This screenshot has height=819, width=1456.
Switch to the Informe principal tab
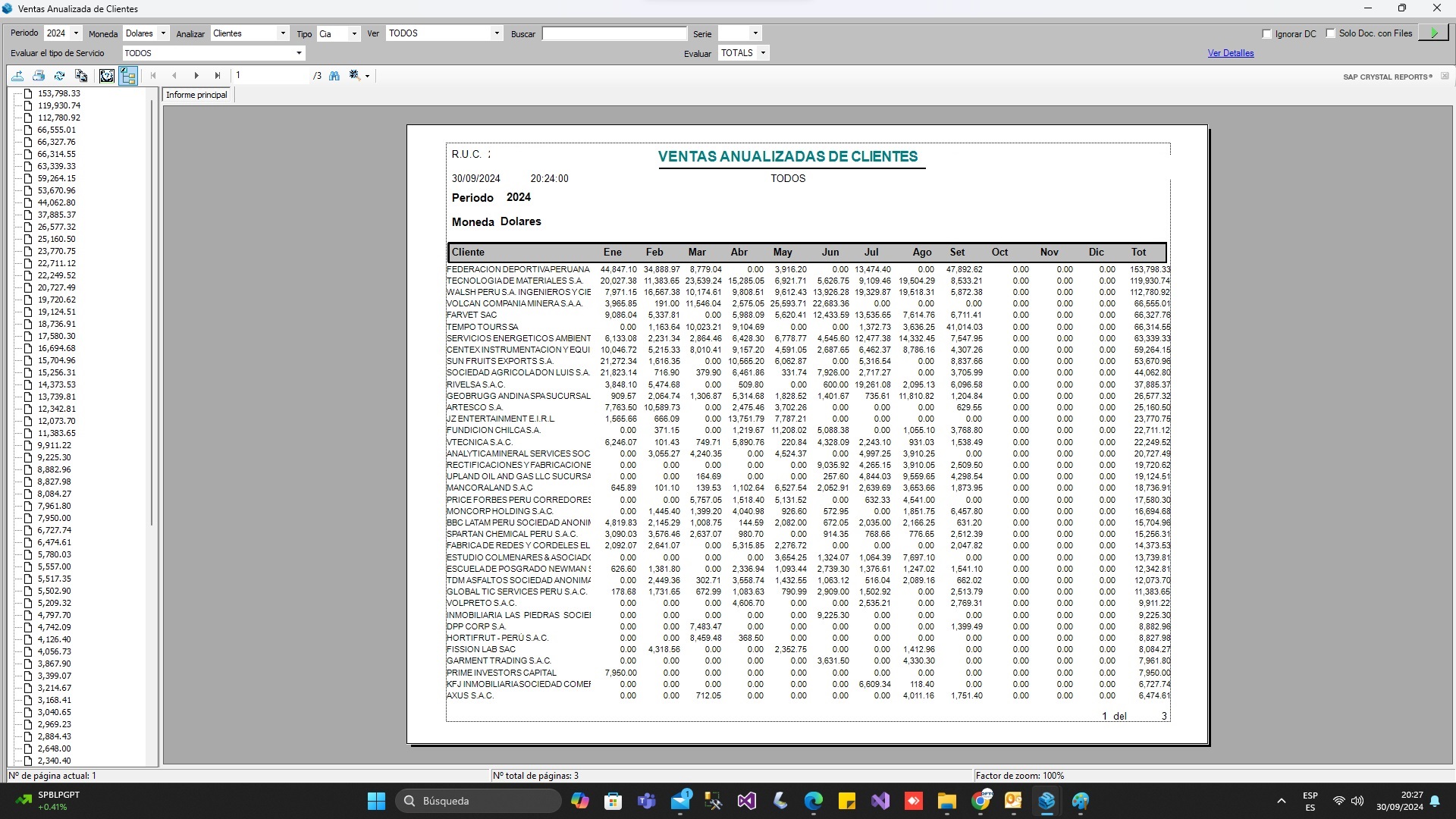click(x=196, y=94)
